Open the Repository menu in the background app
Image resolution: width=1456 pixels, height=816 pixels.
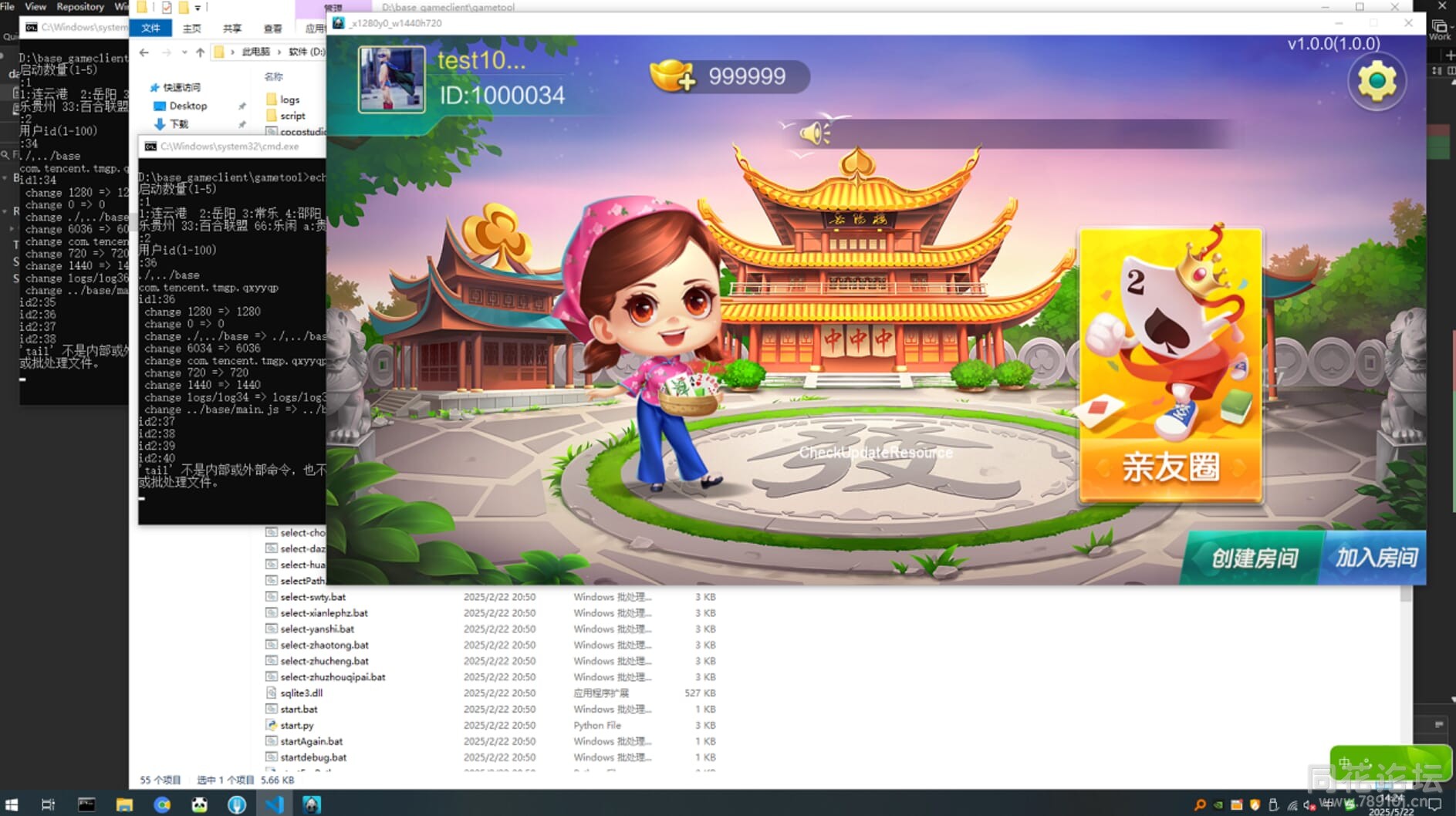click(x=80, y=6)
